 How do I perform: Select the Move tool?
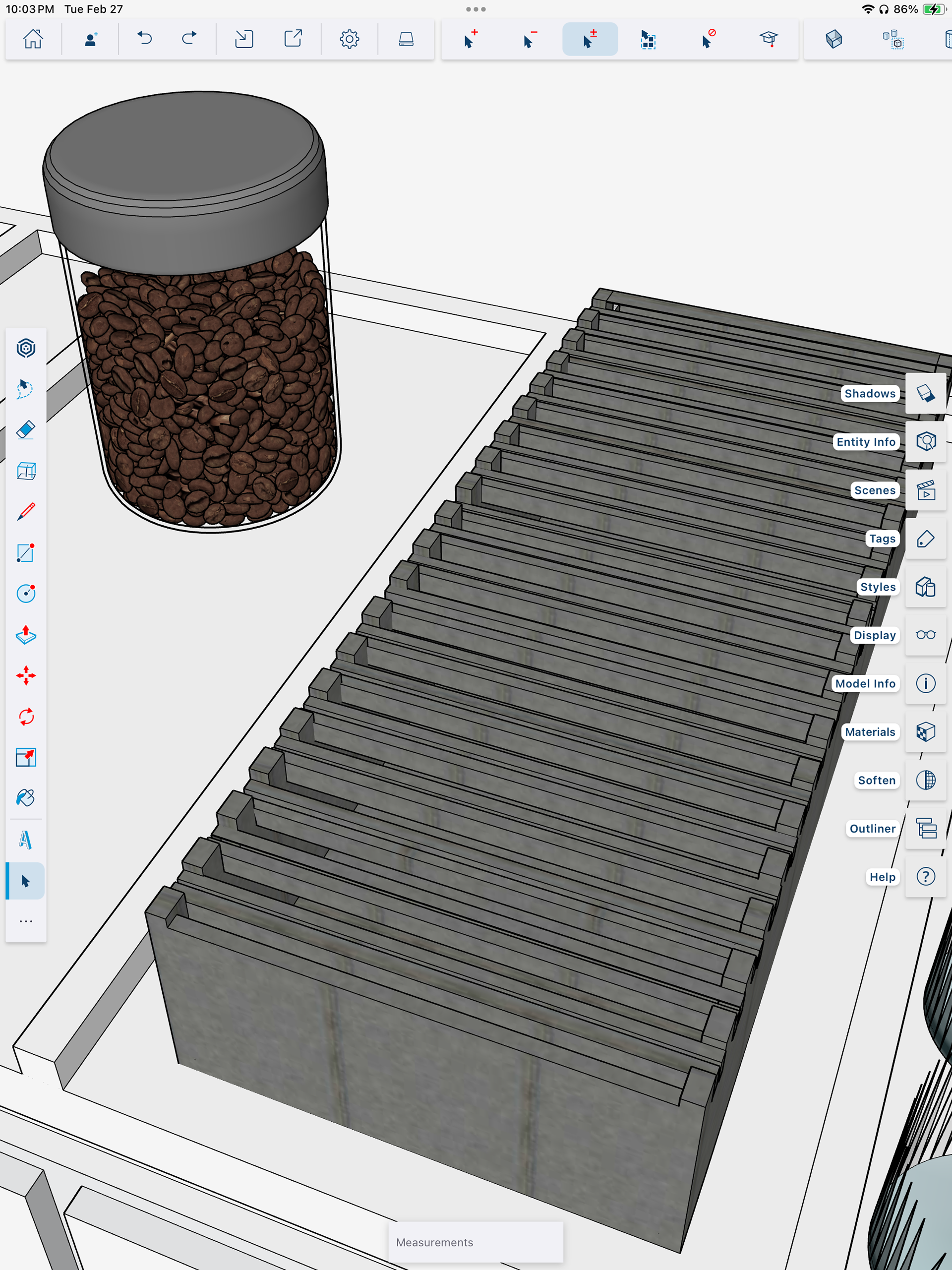click(x=26, y=676)
